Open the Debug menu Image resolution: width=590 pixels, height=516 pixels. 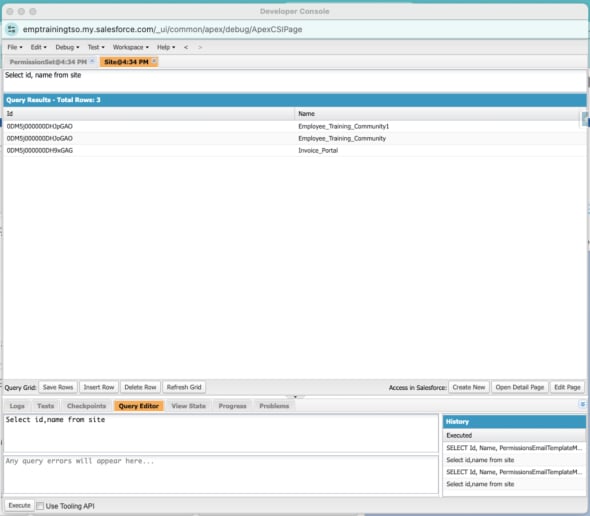tap(67, 47)
